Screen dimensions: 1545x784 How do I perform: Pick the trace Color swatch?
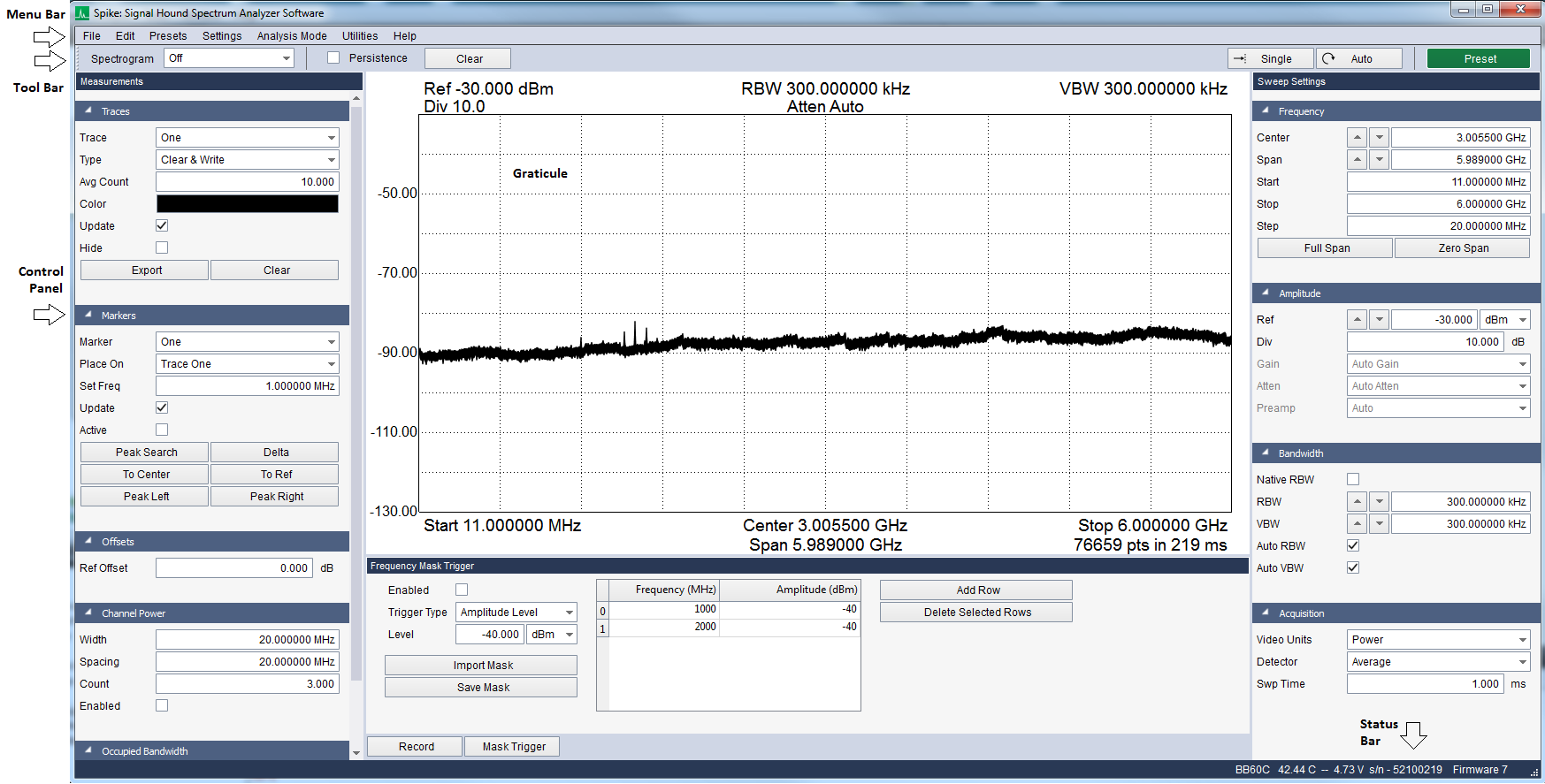point(248,204)
